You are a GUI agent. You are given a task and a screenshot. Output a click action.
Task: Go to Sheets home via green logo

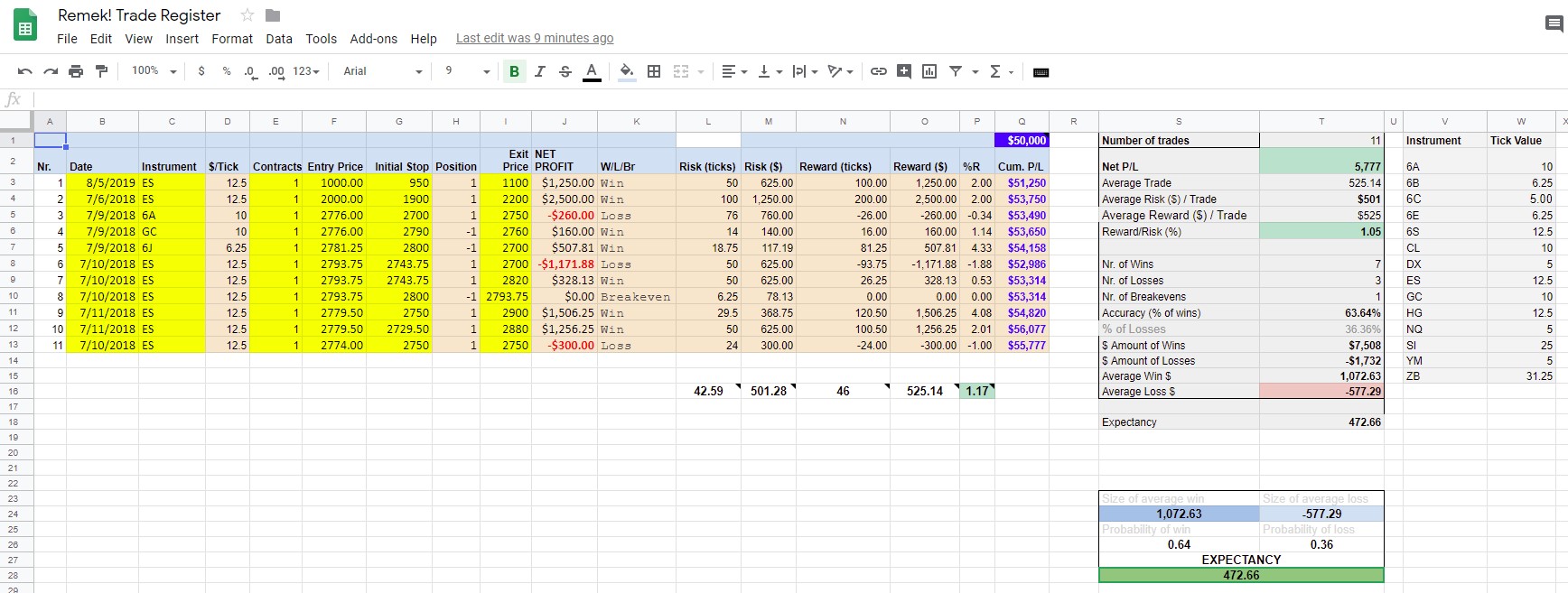pyautogui.click(x=25, y=25)
